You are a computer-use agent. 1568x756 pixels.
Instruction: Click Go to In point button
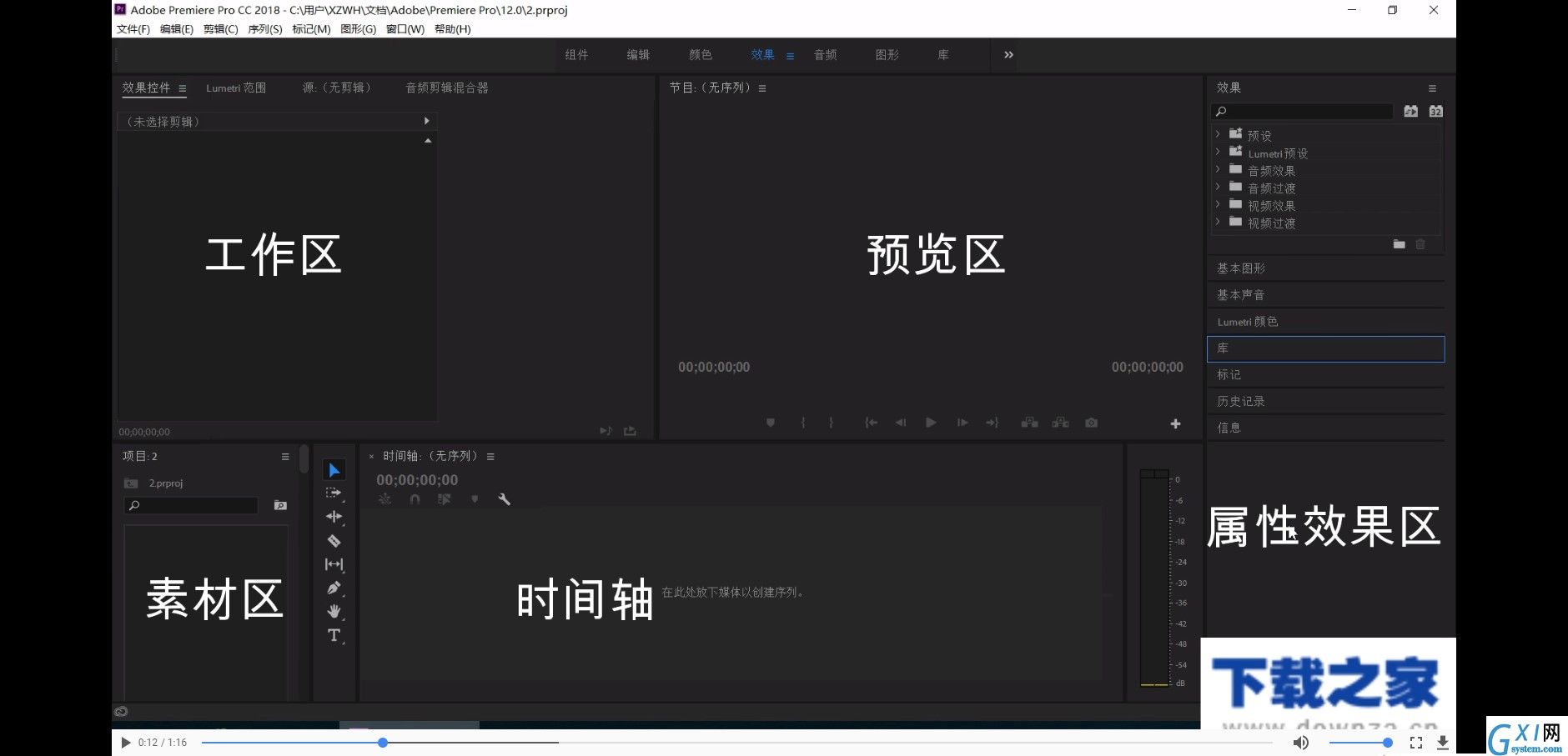(871, 423)
